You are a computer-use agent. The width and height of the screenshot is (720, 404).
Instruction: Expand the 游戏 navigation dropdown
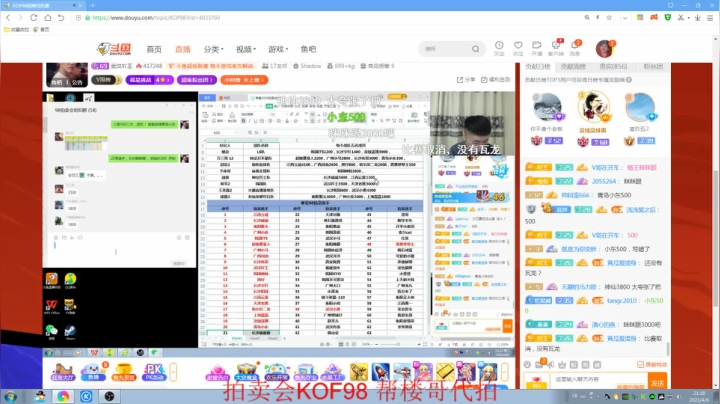coord(278,49)
